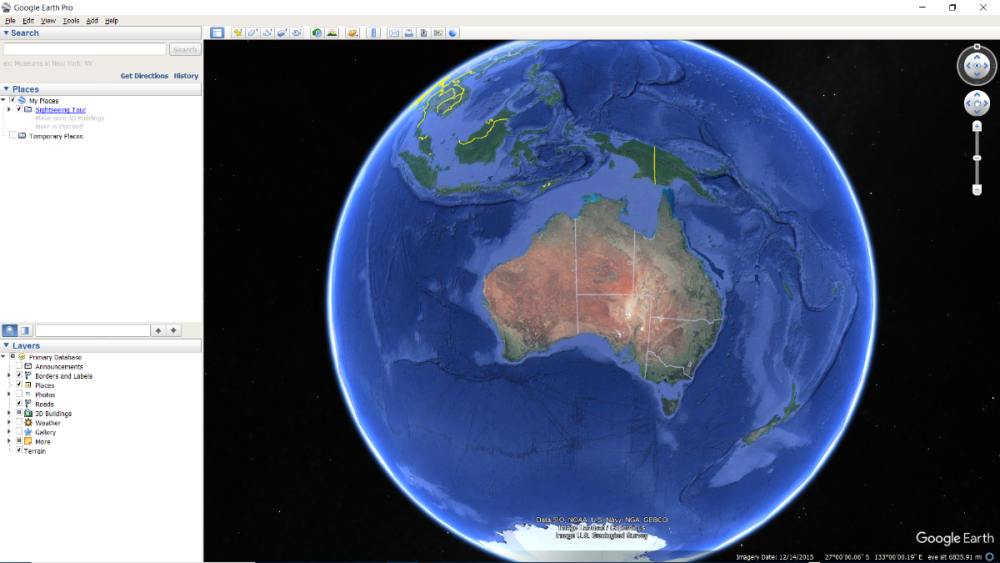
Task: Open the Ruler tool
Action: (374, 33)
